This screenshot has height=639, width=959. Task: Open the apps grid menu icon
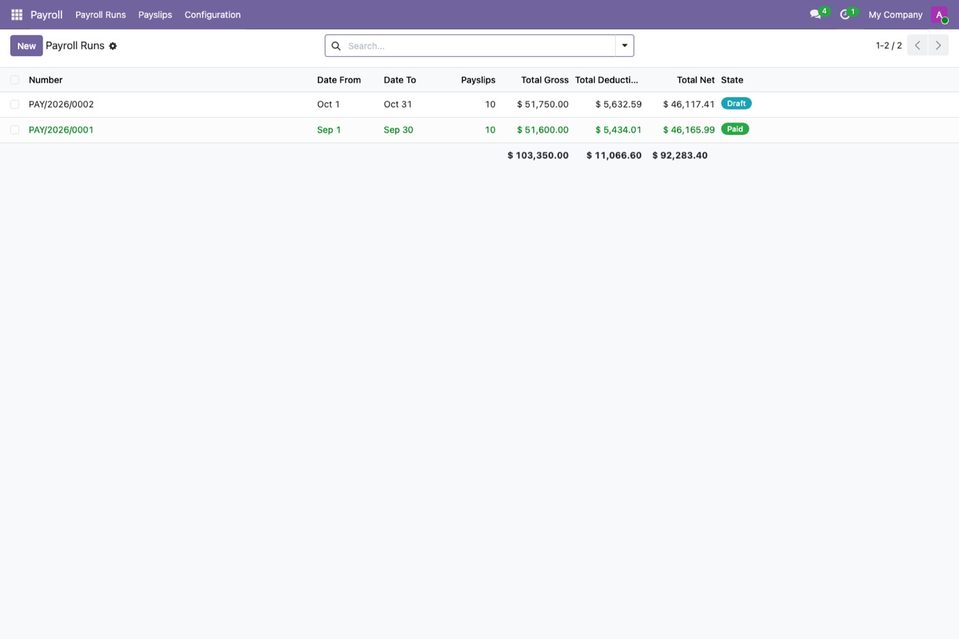(17, 15)
